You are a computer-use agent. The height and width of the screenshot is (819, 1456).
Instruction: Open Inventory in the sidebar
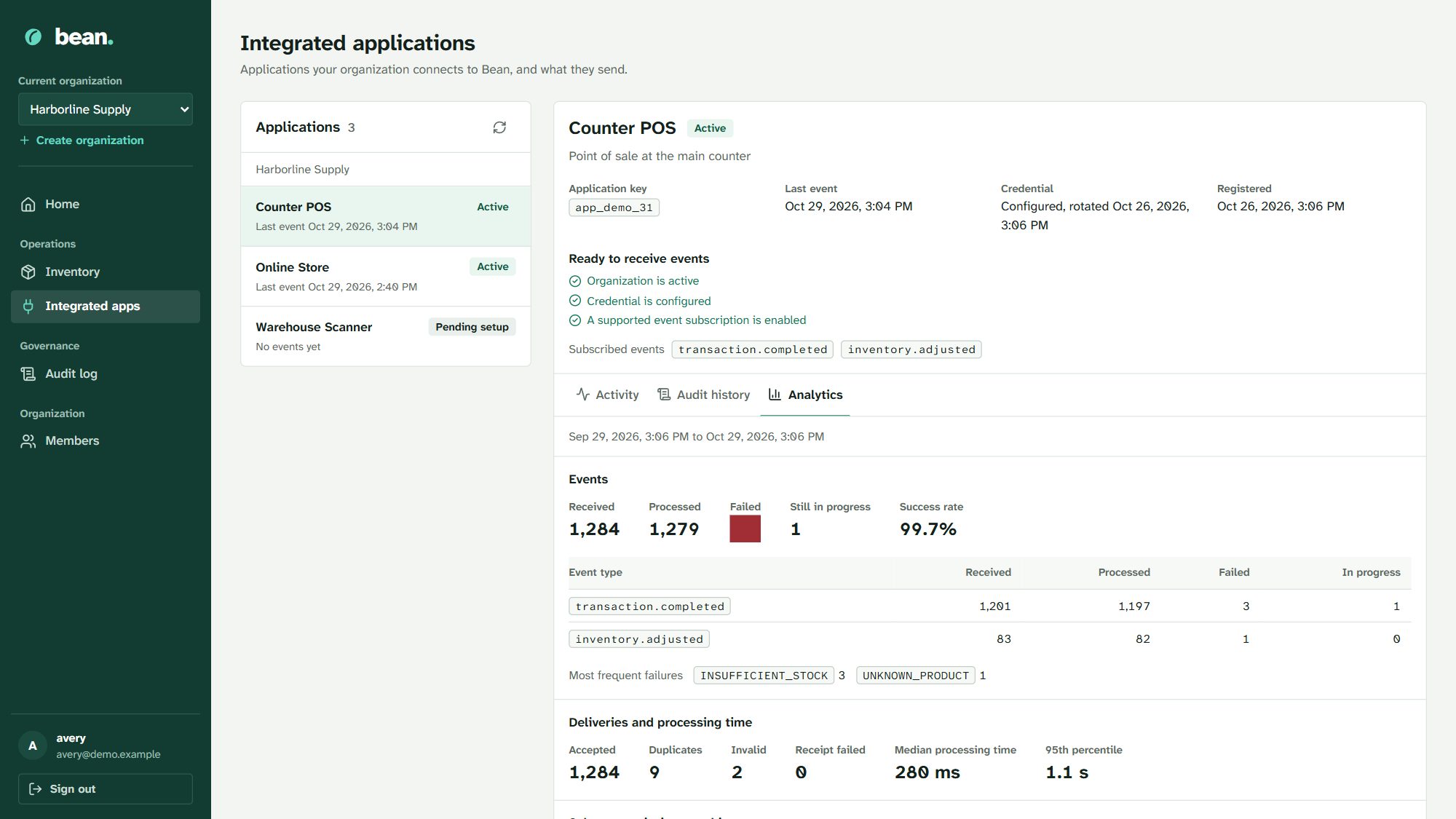(x=106, y=272)
